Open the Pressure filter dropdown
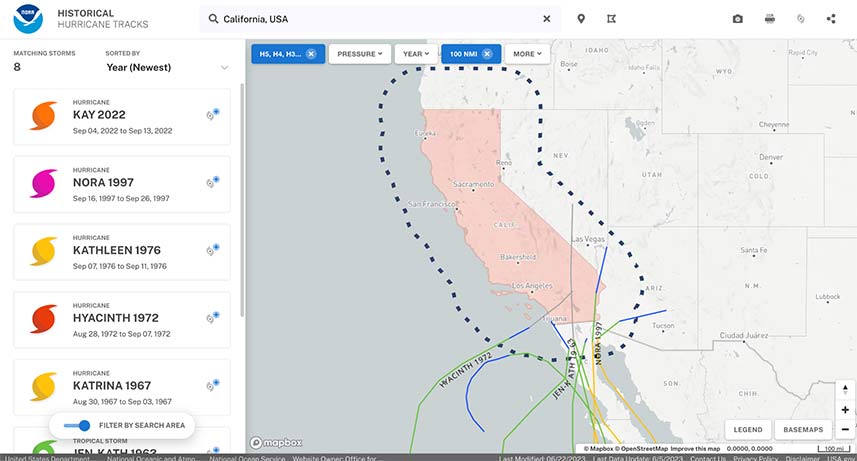This screenshot has height=461, width=857. click(x=360, y=54)
